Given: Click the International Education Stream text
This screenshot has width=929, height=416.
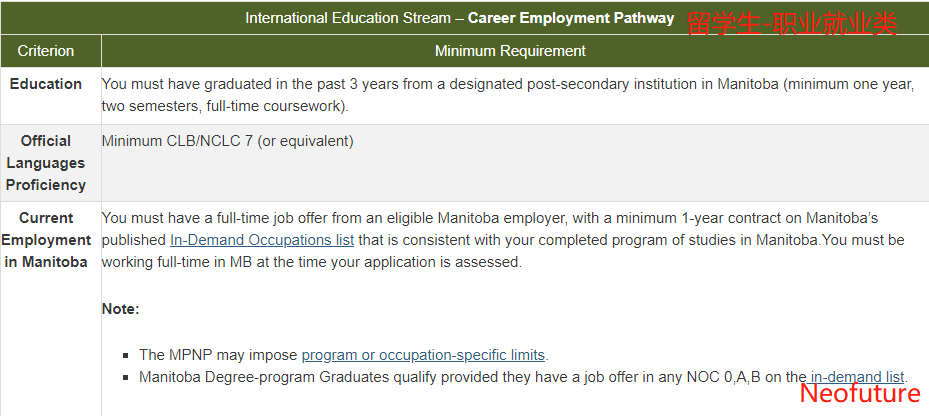Looking at the screenshot, I should [x=348, y=18].
